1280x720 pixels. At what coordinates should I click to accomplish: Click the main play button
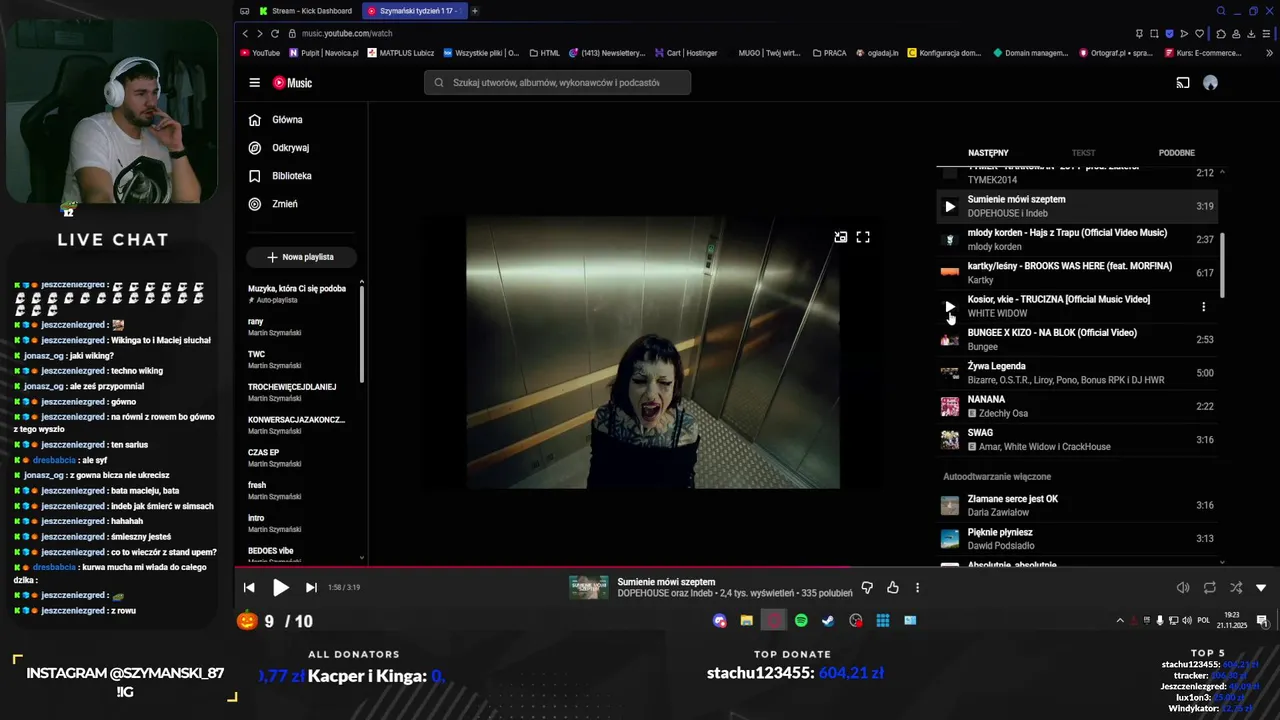[x=281, y=588]
